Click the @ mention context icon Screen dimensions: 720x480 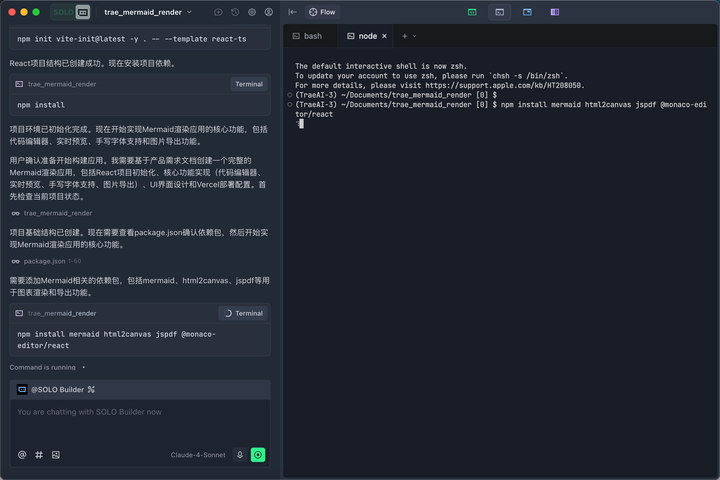point(22,454)
